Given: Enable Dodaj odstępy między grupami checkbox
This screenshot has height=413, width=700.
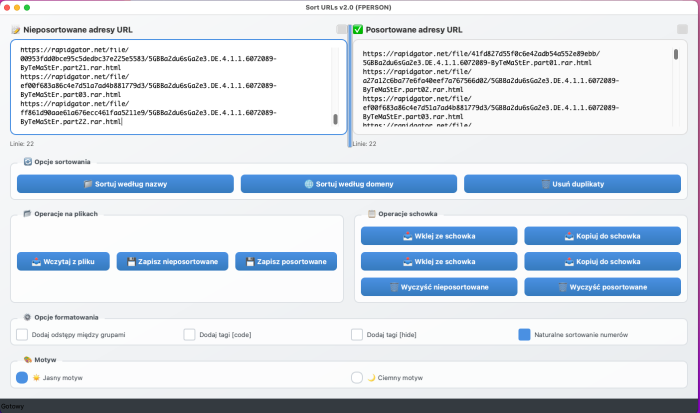Looking at the screenshot, I should 22,334.
